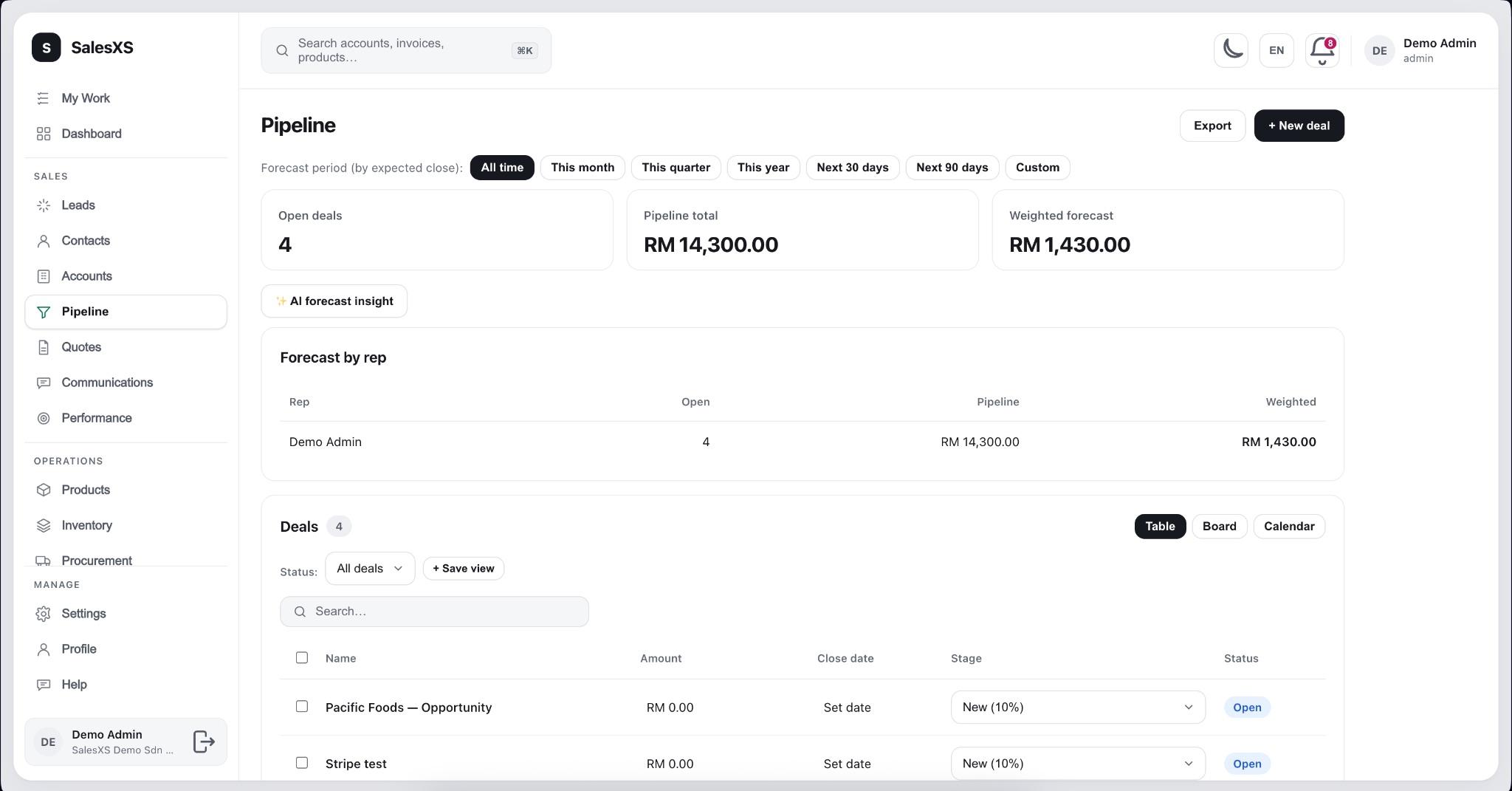Click the Inventory layers icon
1512x791 pixels.
[x=44, y=525]
